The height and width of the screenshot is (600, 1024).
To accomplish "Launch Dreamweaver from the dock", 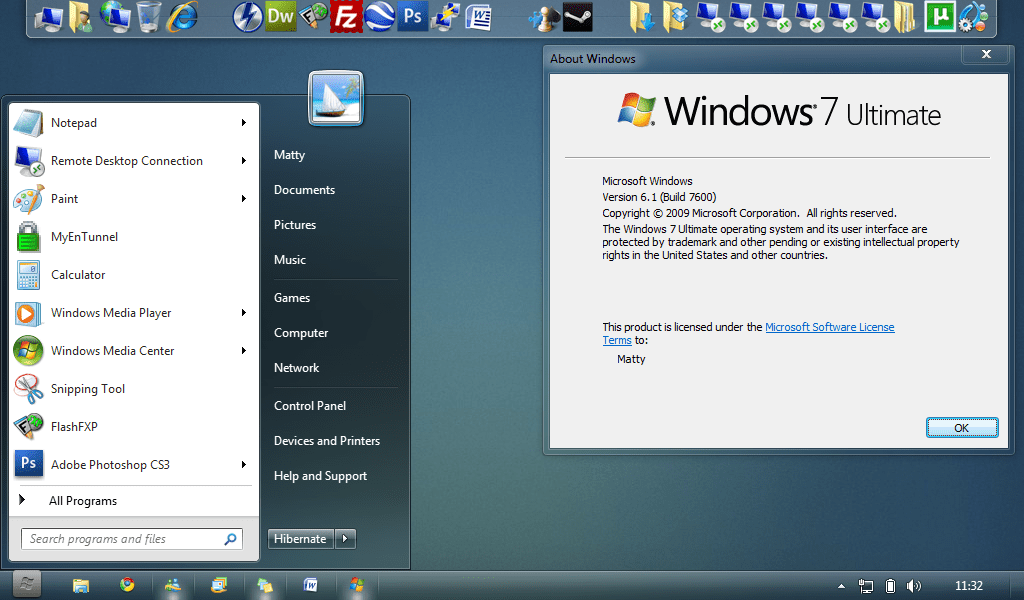I will (x=281, y=16).
